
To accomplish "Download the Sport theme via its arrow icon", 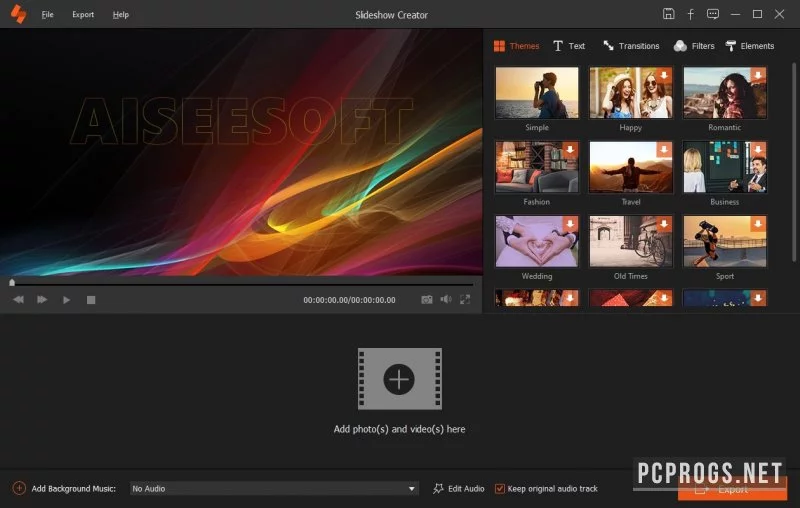I will tap(758, 224).
